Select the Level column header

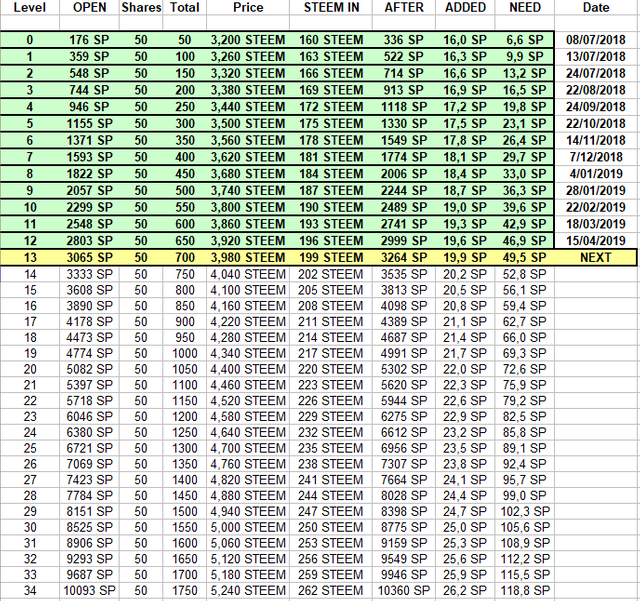[30, 7]
